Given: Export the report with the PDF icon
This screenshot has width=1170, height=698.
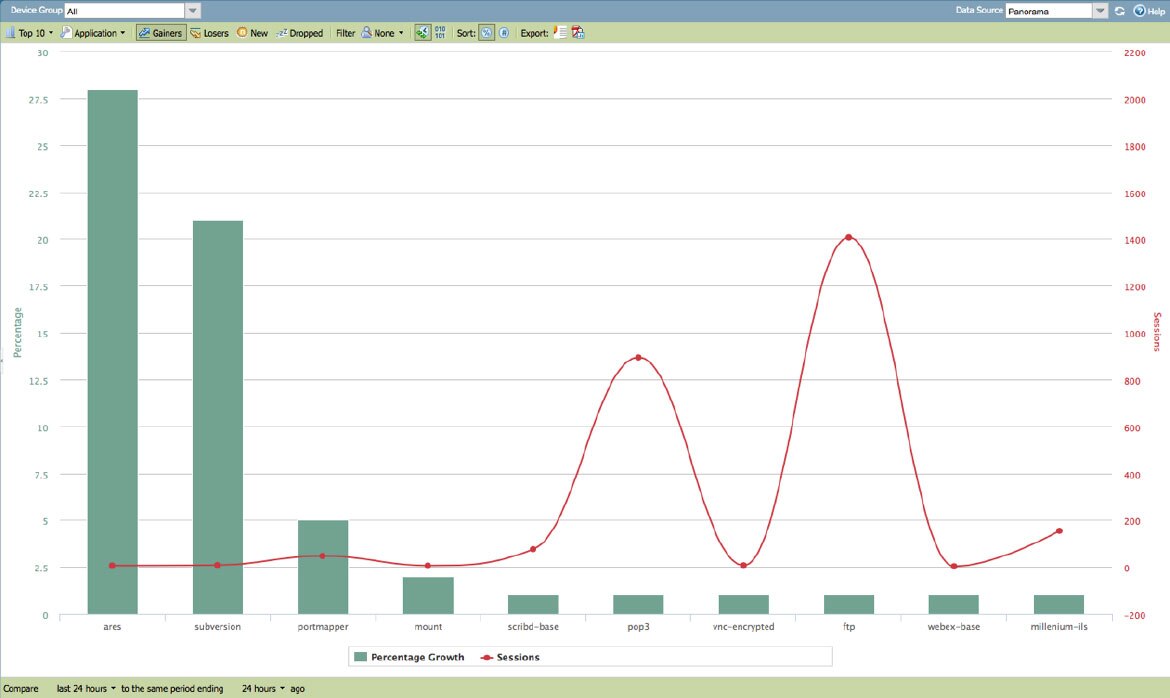Looking at the screenshot, I should pyautogui.click(x=578, y=33).
